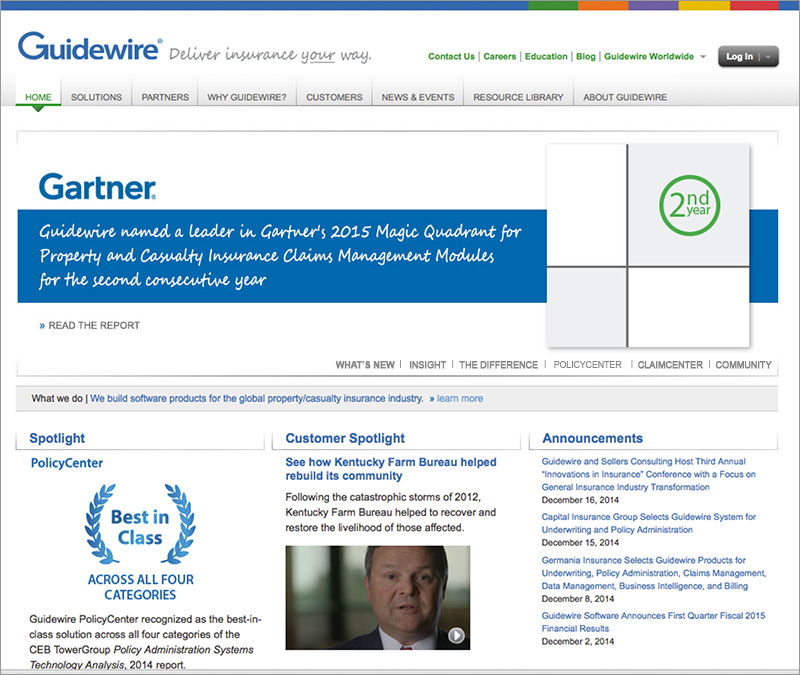Click the December 2, 2014 date
The image size is (800, 675).
tap(578, 641)
